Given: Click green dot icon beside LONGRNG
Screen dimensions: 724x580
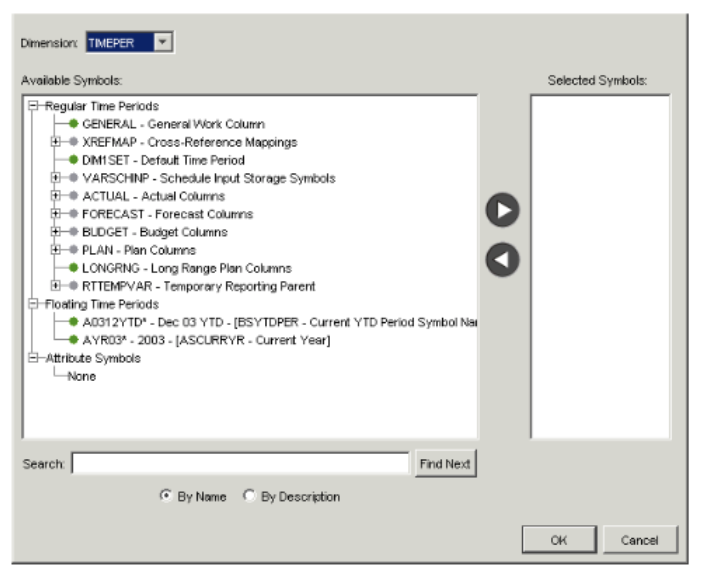Looking at the screenshot, I should [74, 268].
